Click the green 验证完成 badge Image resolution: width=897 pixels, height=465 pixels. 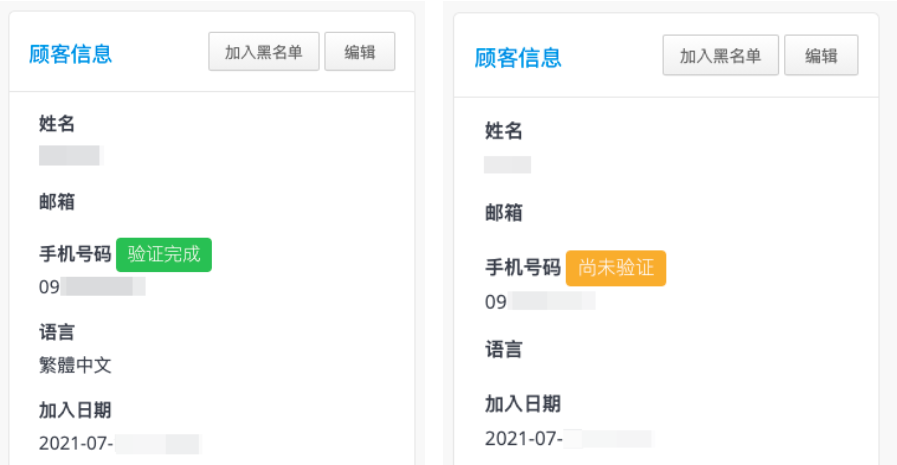(164, 255)
